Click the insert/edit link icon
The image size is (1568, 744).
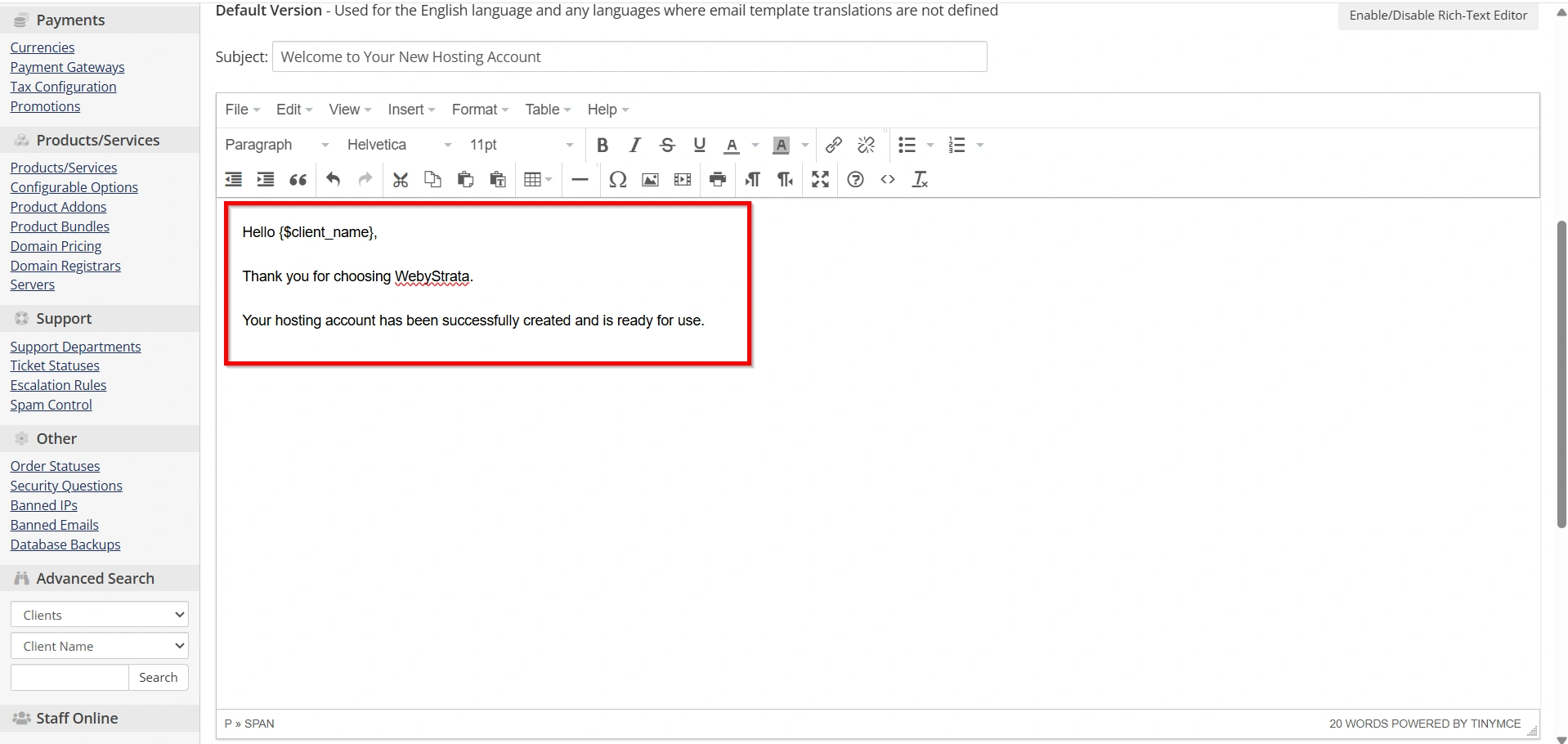point(833,146)
